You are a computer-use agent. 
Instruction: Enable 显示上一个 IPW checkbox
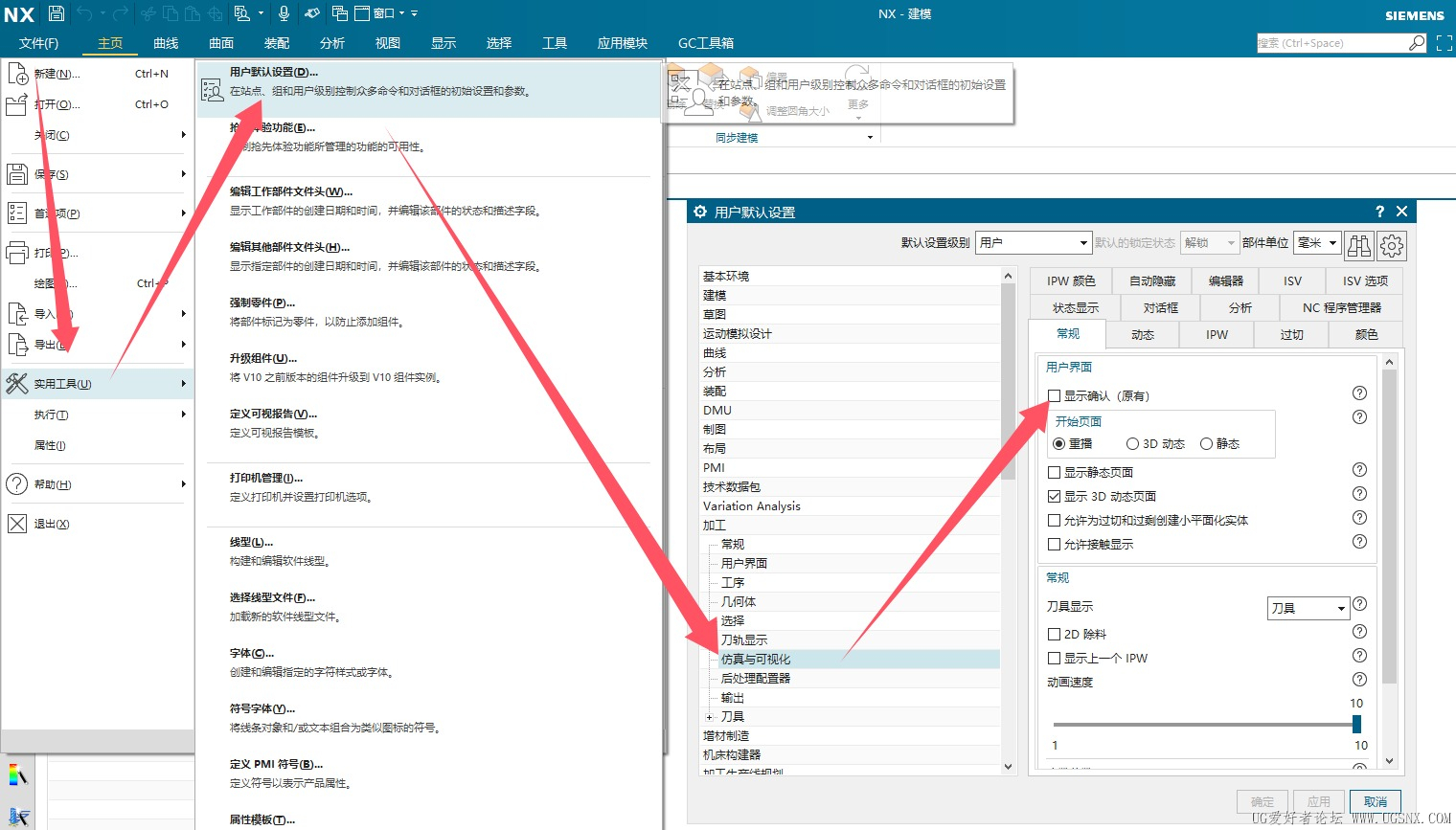tap(1054, 658)
